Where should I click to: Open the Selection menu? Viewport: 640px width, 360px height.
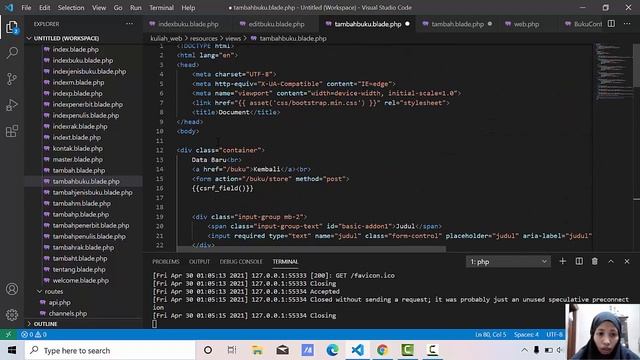[71, 8]
